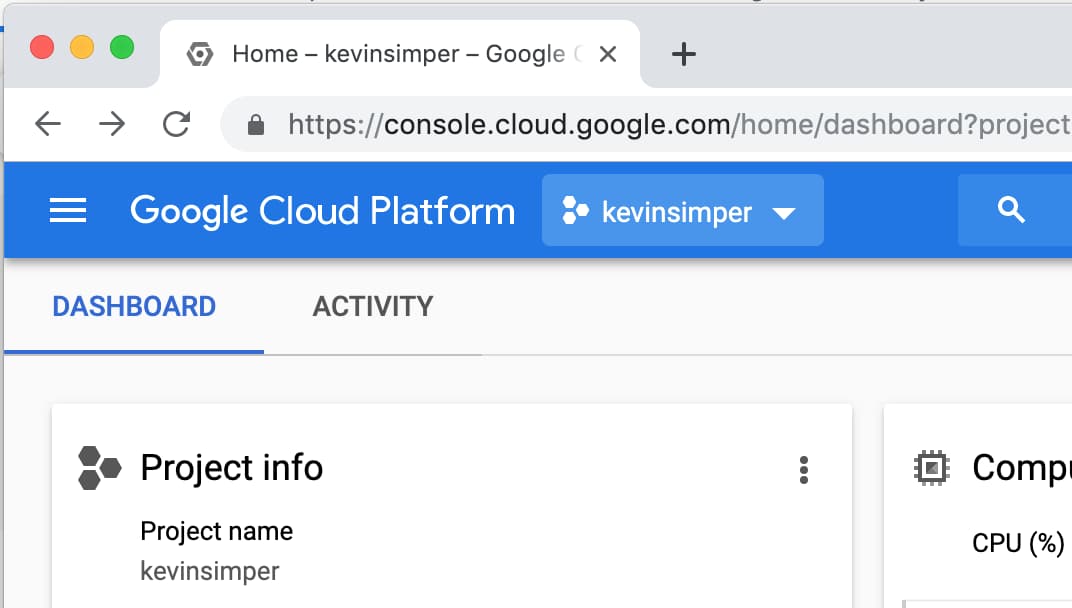Open the kevinsimper project selector dropdown
Viewport: 1072px width, 608px height.
tap(682, 210)
